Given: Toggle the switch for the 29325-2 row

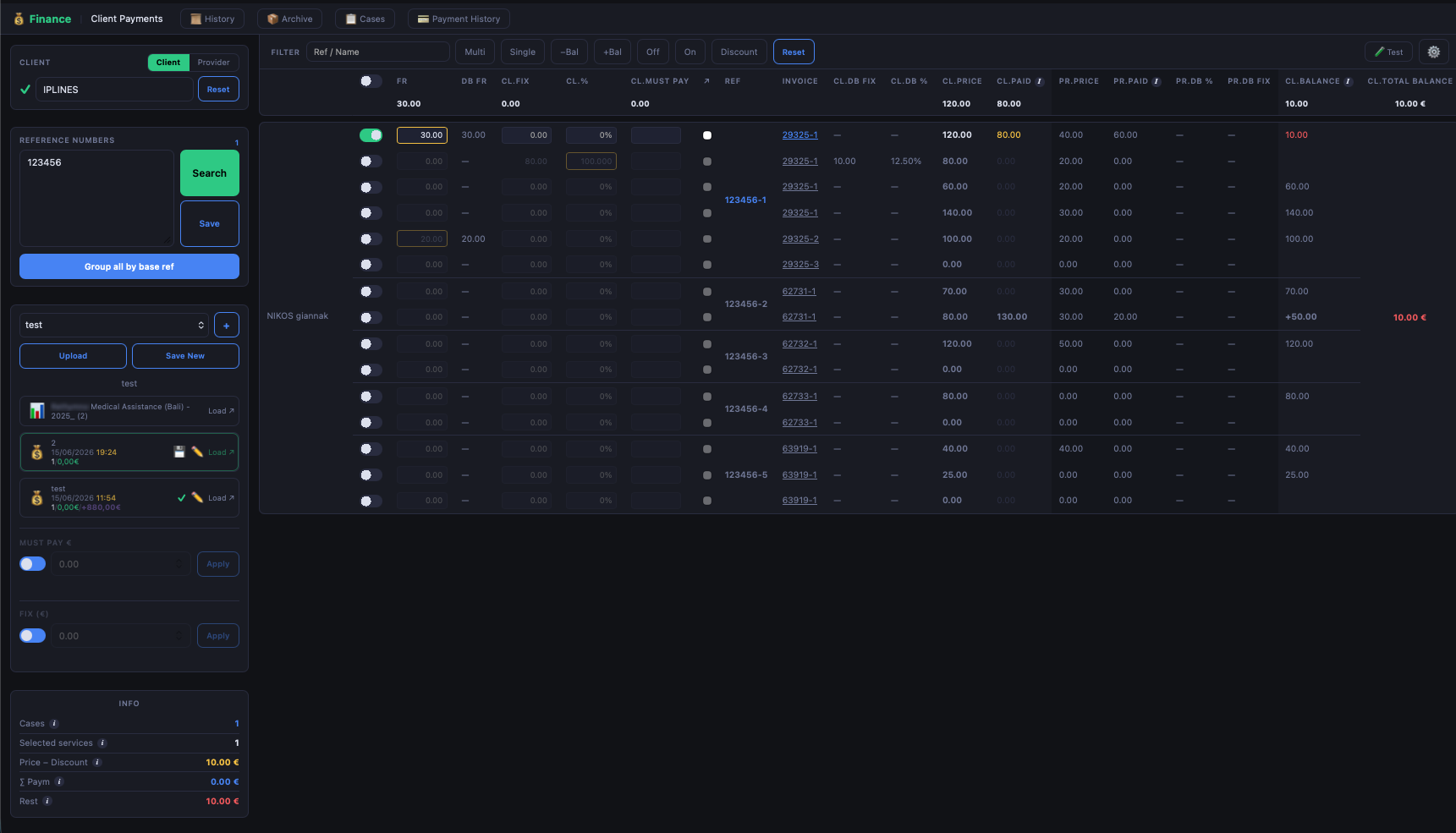Looking at the screenshot, I should (371, 239).
